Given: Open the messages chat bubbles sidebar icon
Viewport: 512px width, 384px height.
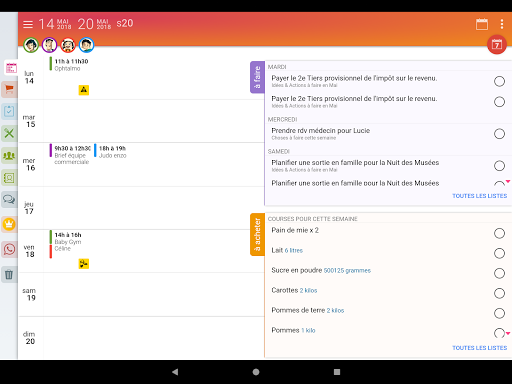Looking at the screenshot, I should [x=9, y=199].
